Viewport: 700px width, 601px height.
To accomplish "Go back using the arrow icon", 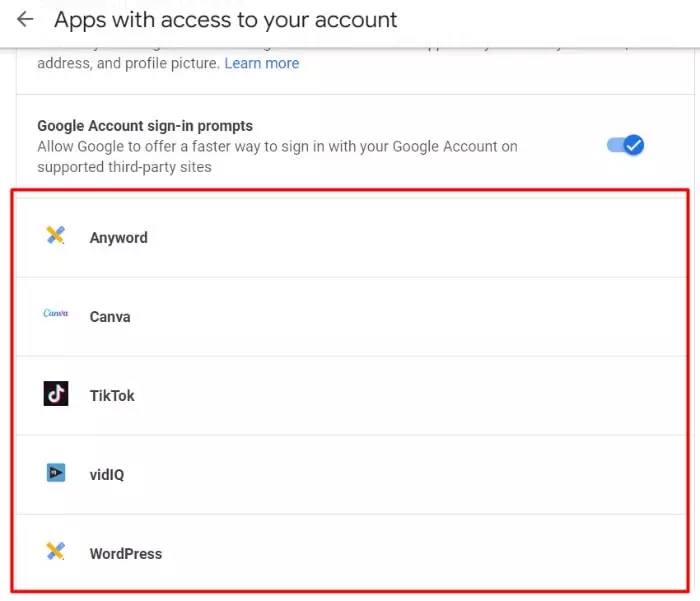I will click(25, 19).
